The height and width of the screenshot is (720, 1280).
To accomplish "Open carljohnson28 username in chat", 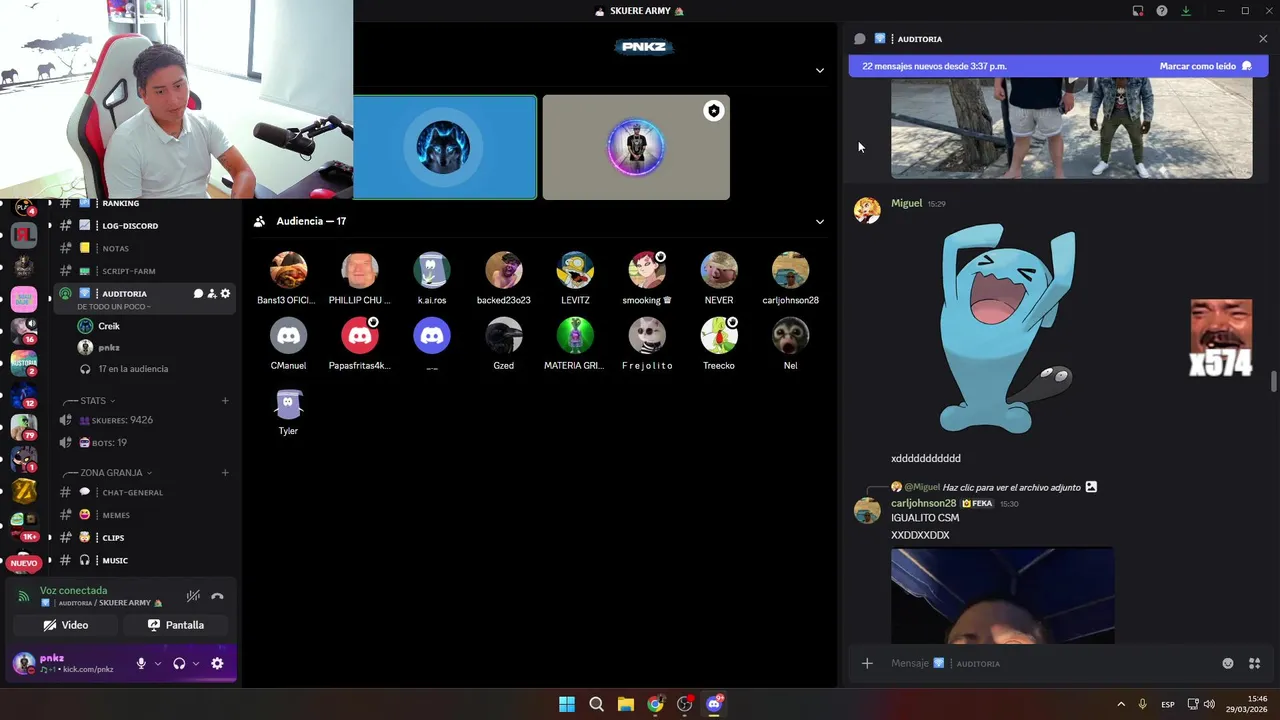I will [924, 503].
